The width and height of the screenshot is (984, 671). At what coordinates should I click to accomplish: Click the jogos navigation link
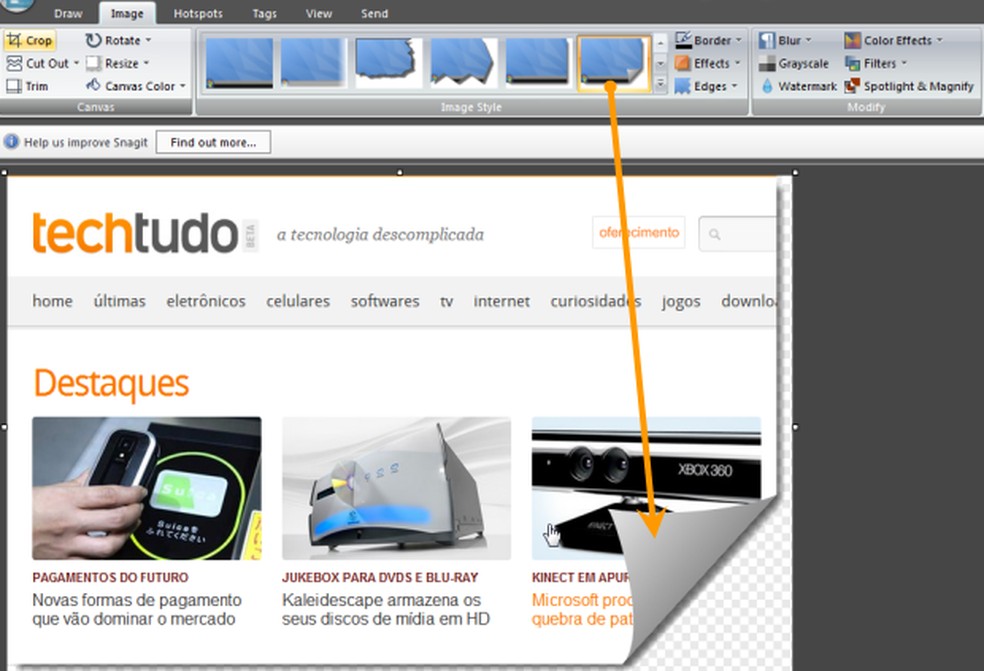coord(681,302)
